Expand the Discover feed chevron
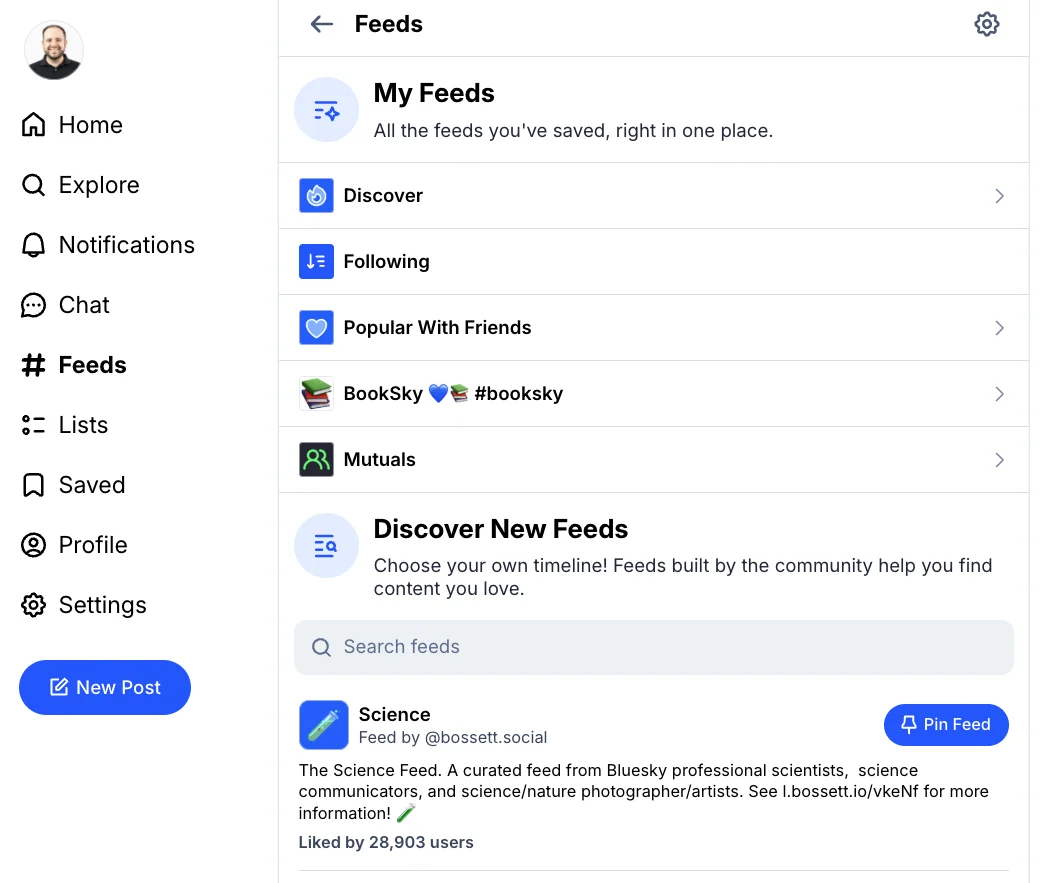This screenshot has width=1050, height=883. tap(999, 195)
